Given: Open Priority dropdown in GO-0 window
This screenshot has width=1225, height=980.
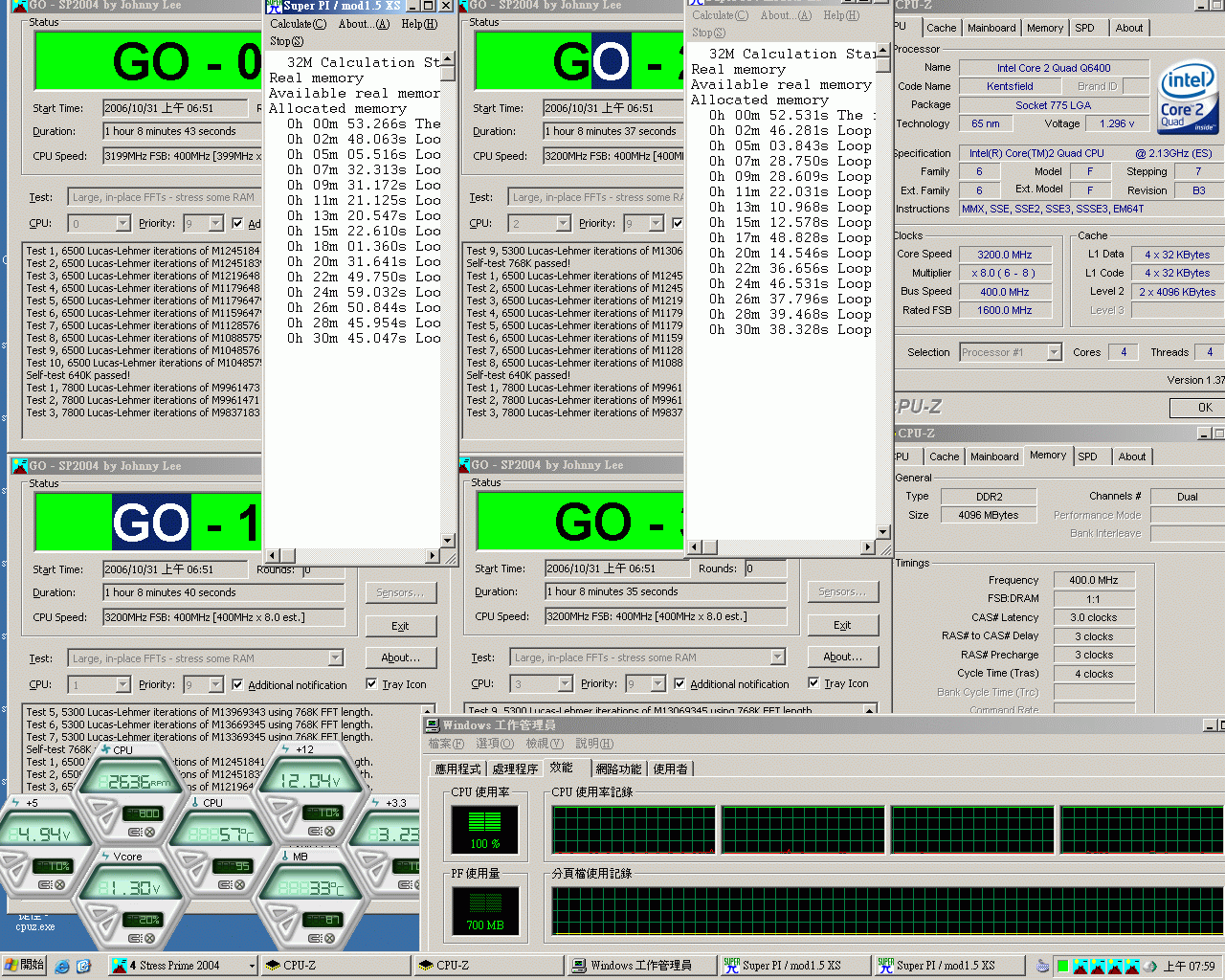Looking at the screenshot, I should pyautogui.click(x=215, y=223).
